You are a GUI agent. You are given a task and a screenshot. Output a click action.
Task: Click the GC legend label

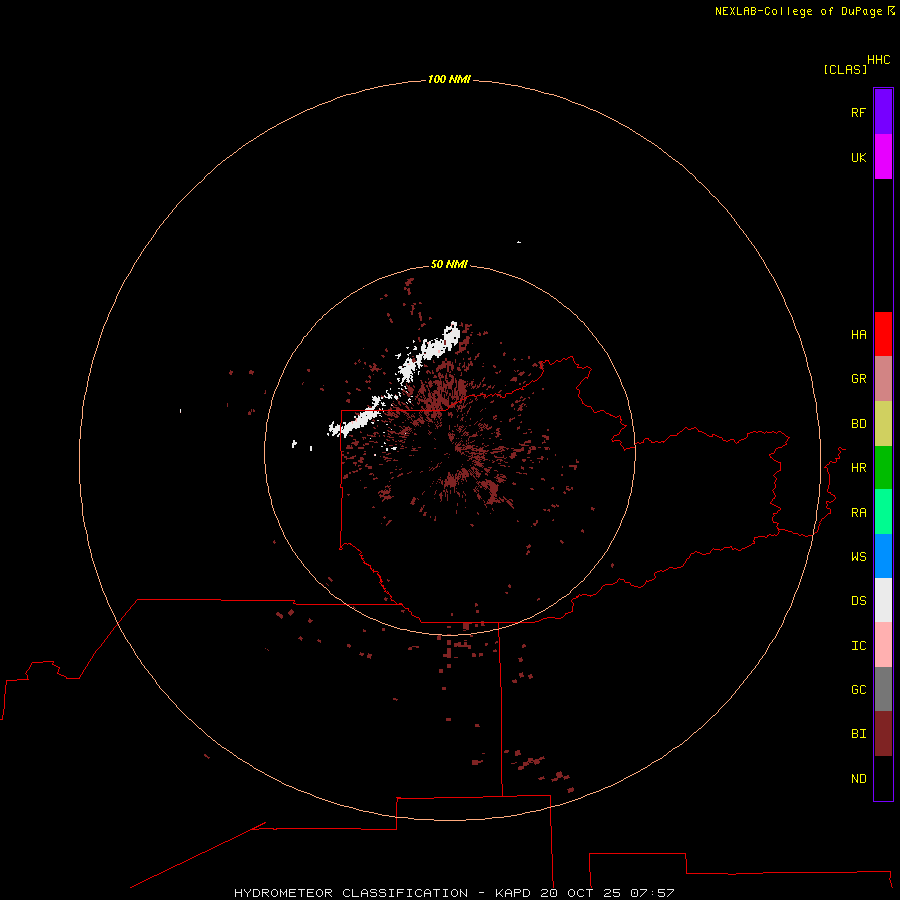pos(858,690)
